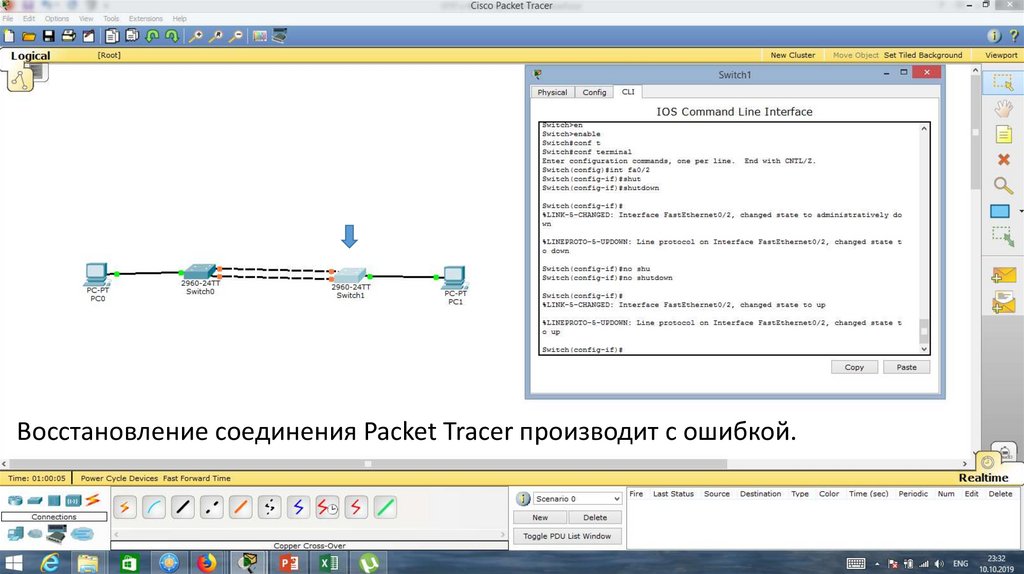Select the Switch1 device on the workspace
Screen dimensions: 1024x574
[x=351, y=276]
